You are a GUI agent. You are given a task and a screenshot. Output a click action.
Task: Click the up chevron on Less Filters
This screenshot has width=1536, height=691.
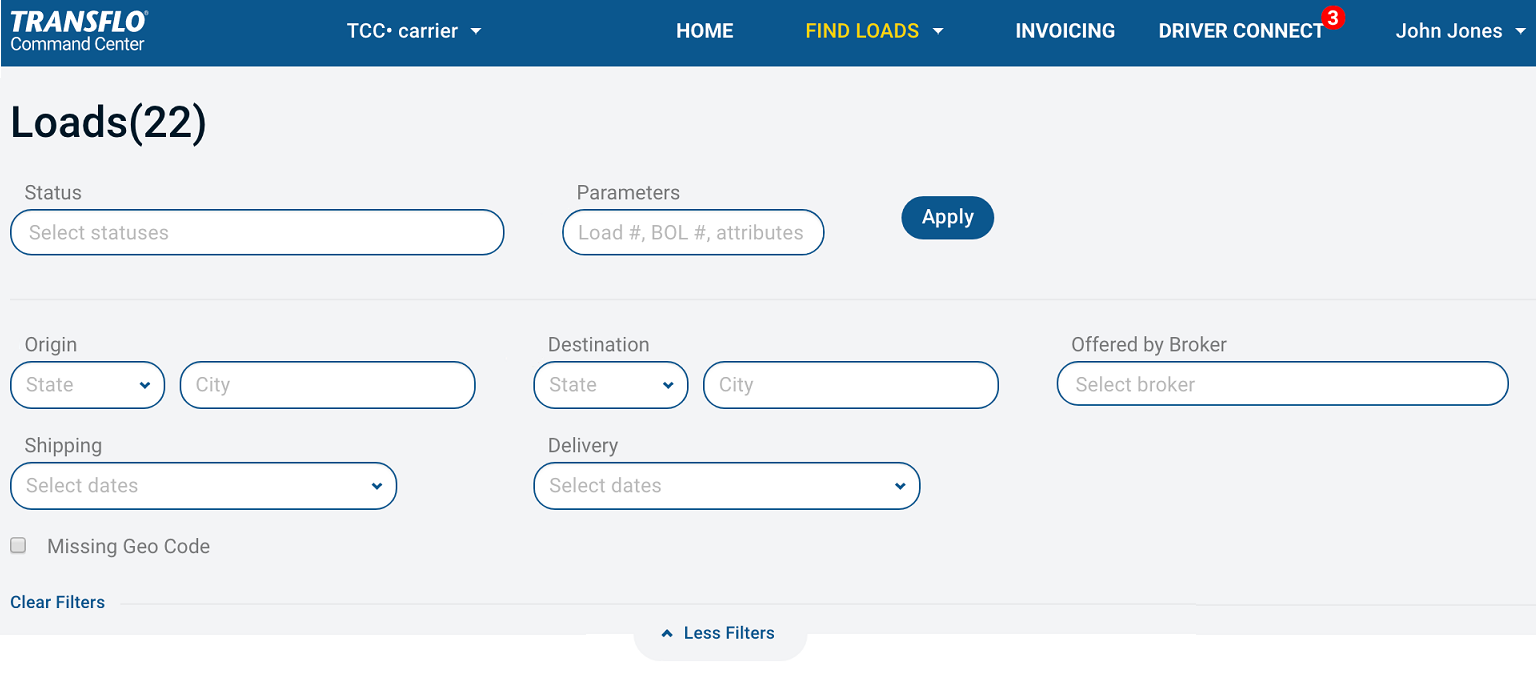point(667,634)
